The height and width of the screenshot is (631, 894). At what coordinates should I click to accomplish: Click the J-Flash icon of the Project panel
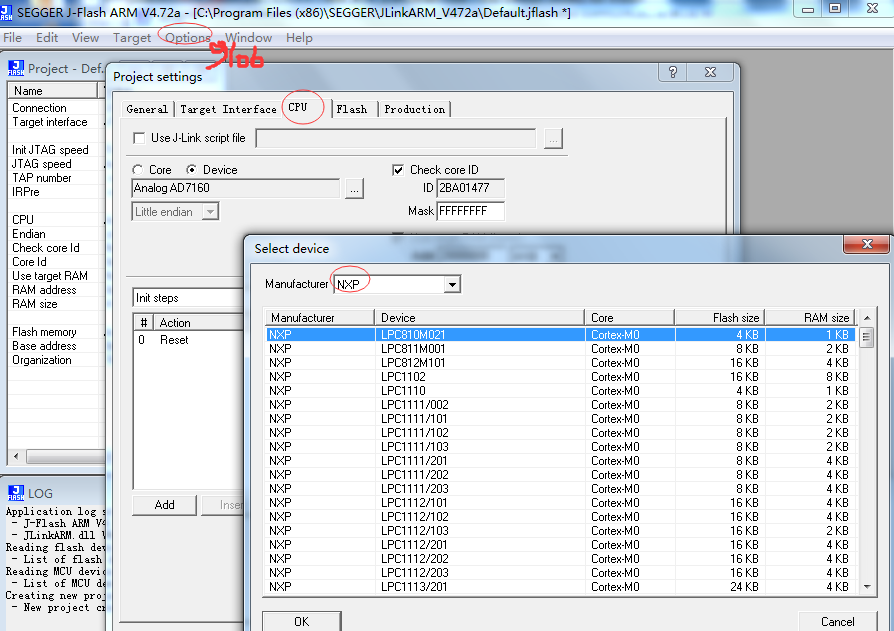click(15, 68)
